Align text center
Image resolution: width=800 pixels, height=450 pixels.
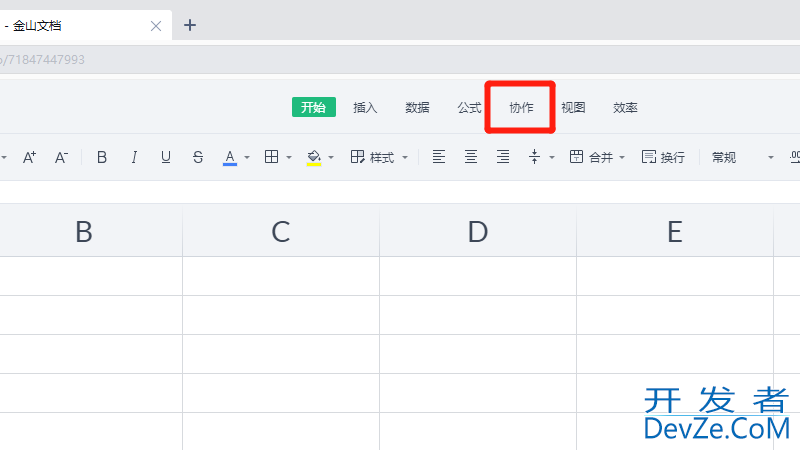[x=471, y=157]
